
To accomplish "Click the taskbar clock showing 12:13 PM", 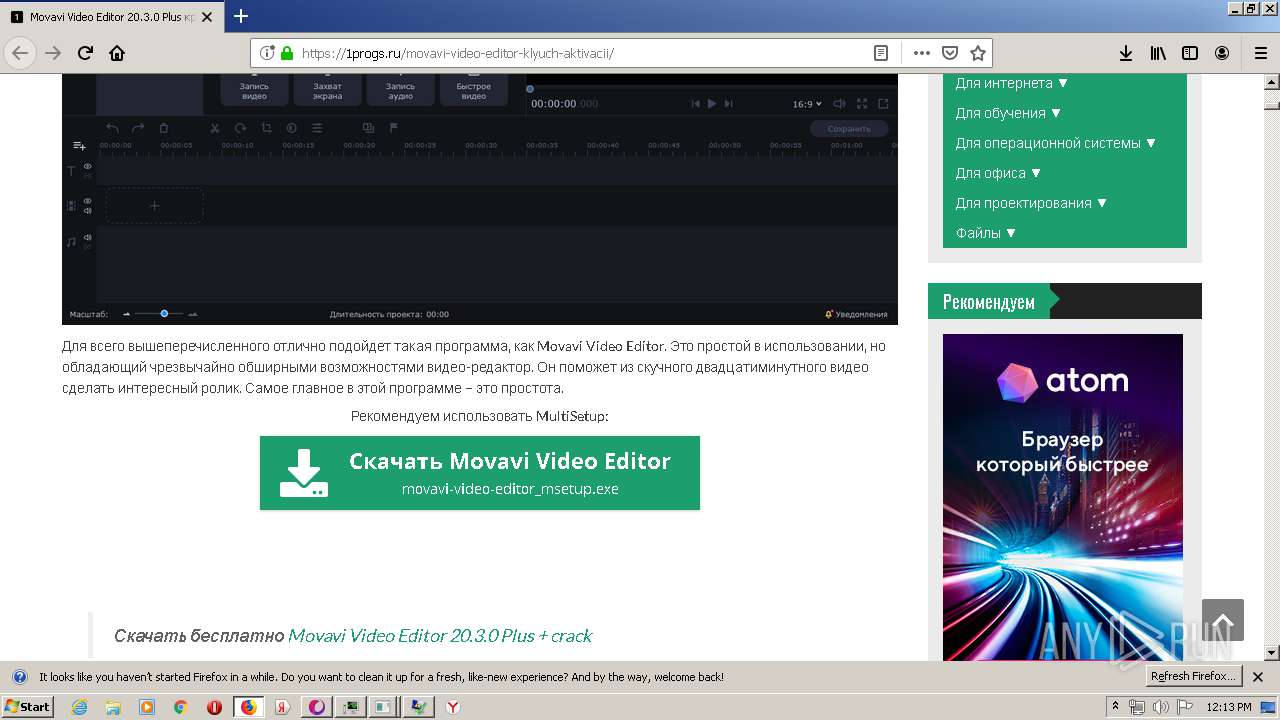I will (x=1229, y=706).
